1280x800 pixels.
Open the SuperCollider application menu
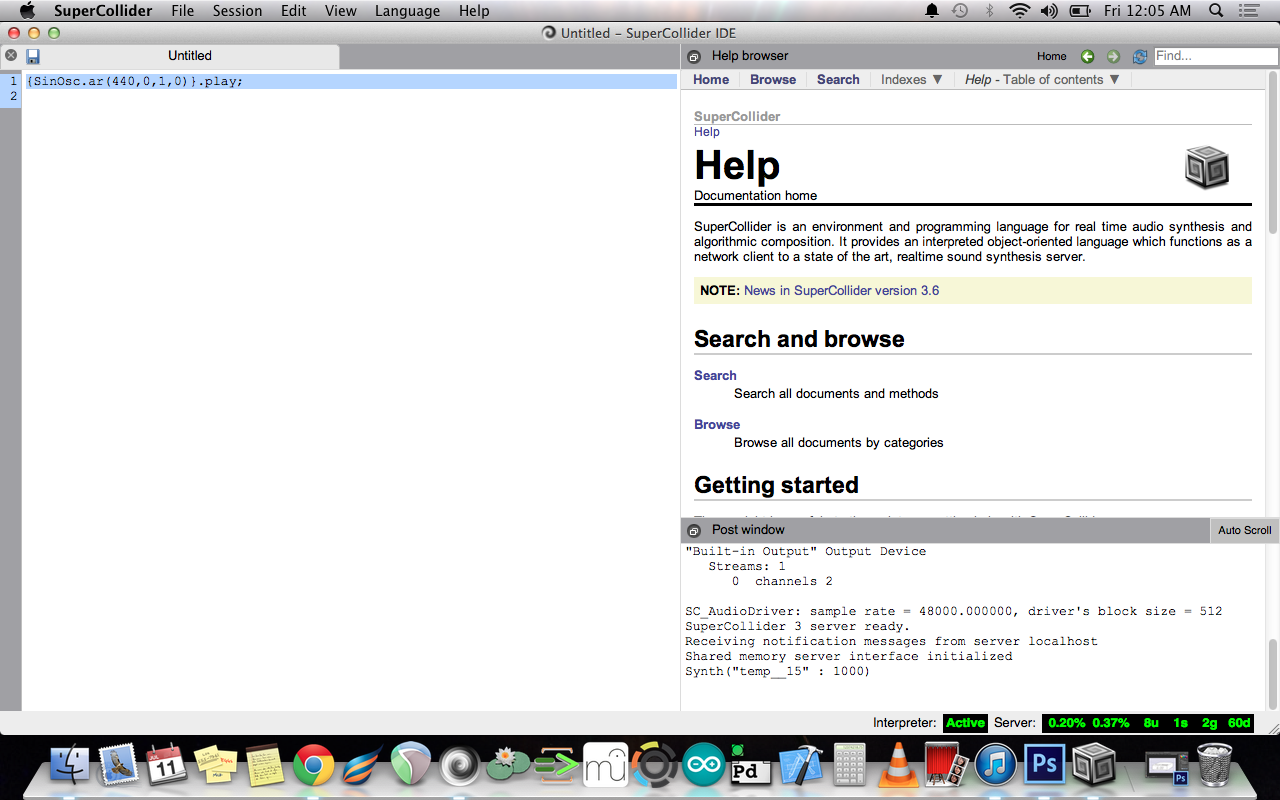point(103,11)
